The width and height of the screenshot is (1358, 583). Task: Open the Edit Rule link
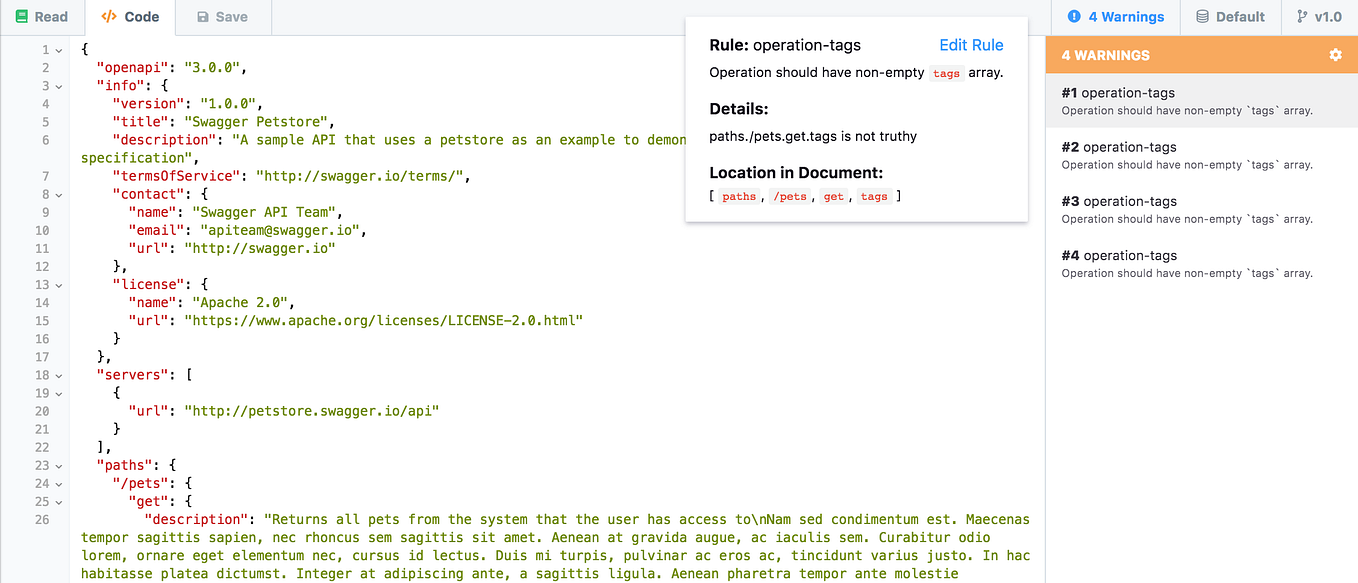click(x=971, y=45)
